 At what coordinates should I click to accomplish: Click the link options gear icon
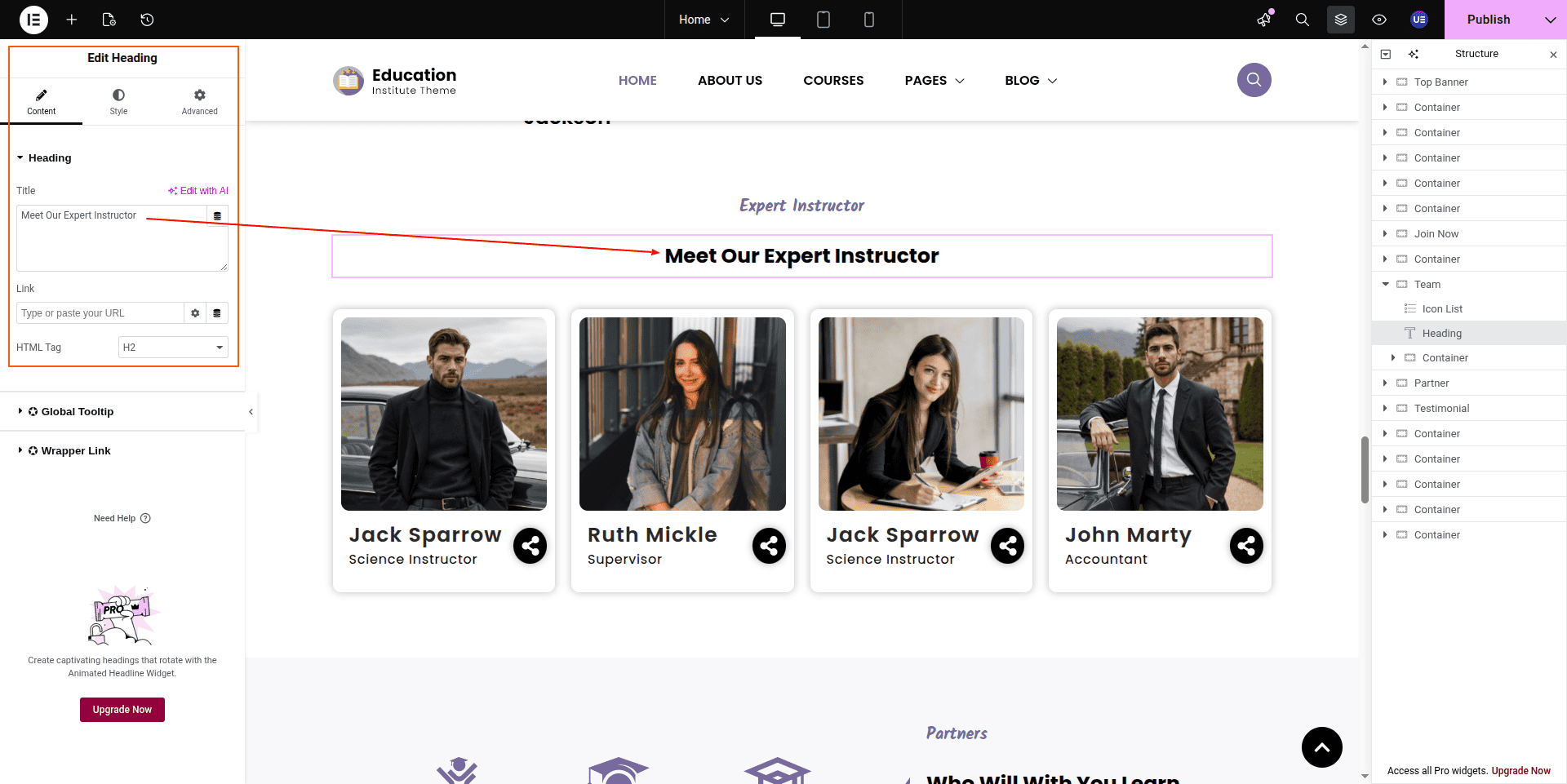195,313
